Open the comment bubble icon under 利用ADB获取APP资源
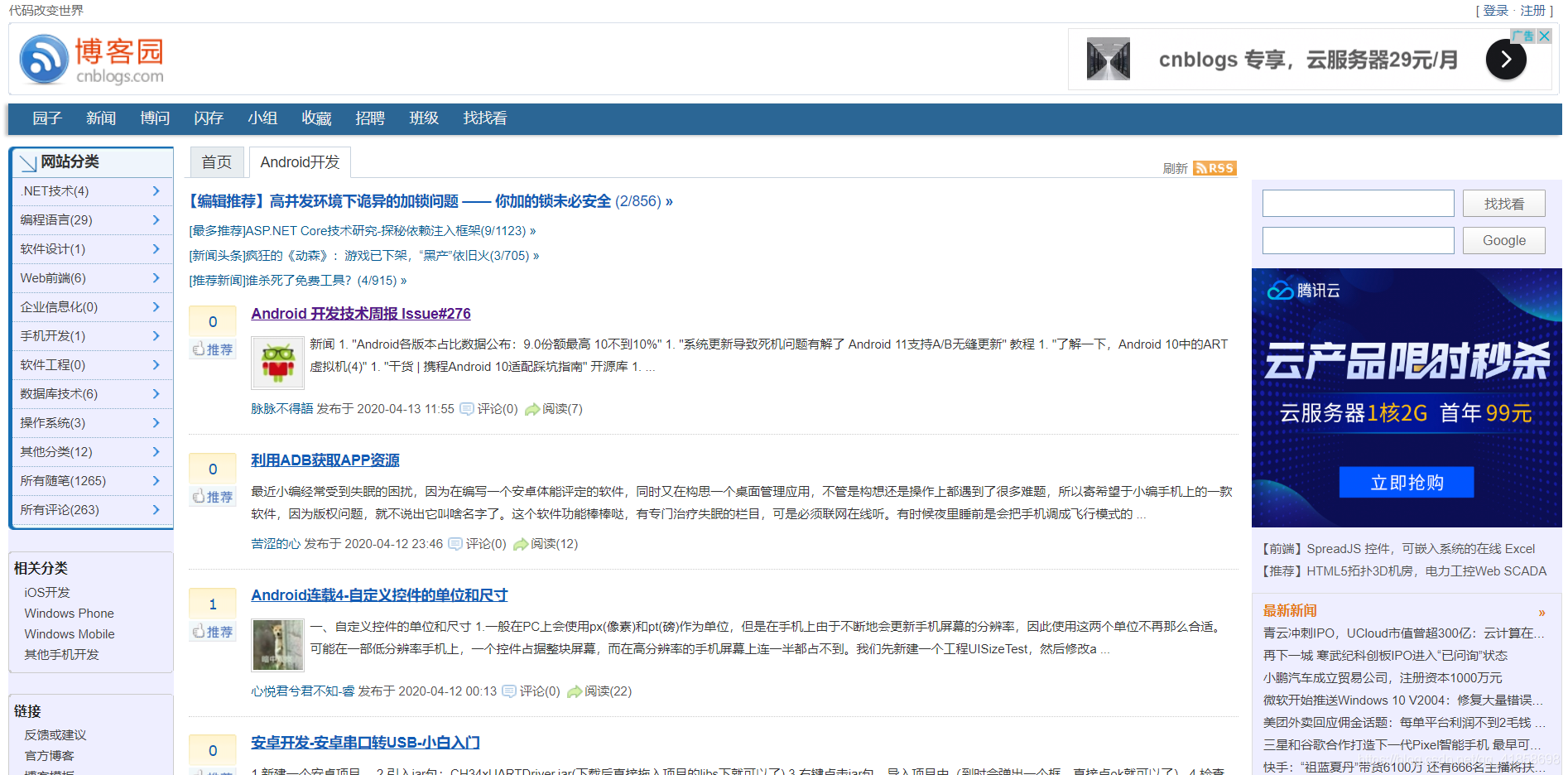This screenshot has height=775, width=1568. tap(455, 544)
